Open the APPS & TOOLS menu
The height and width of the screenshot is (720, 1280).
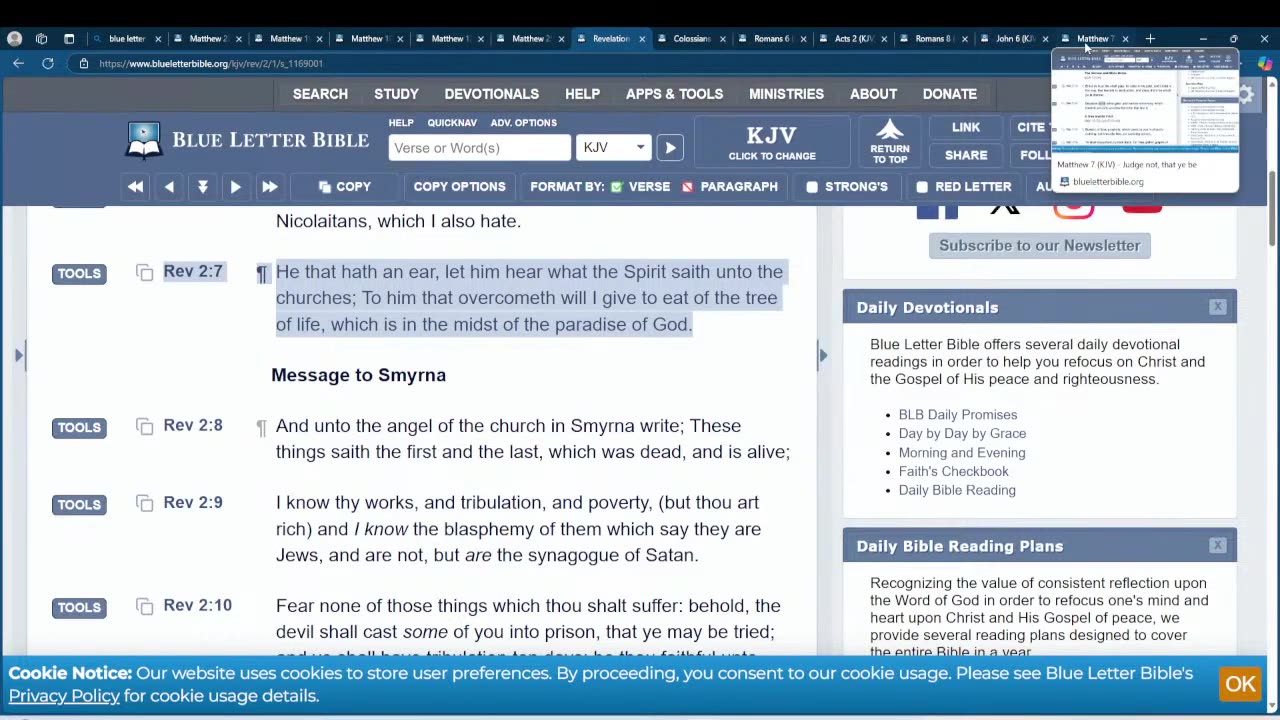pos(674,94)
